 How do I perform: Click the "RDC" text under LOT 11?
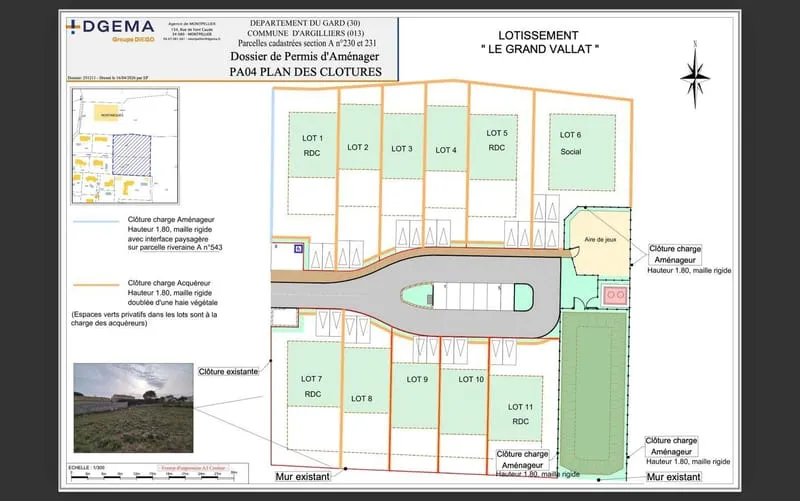tap(520, 422)
